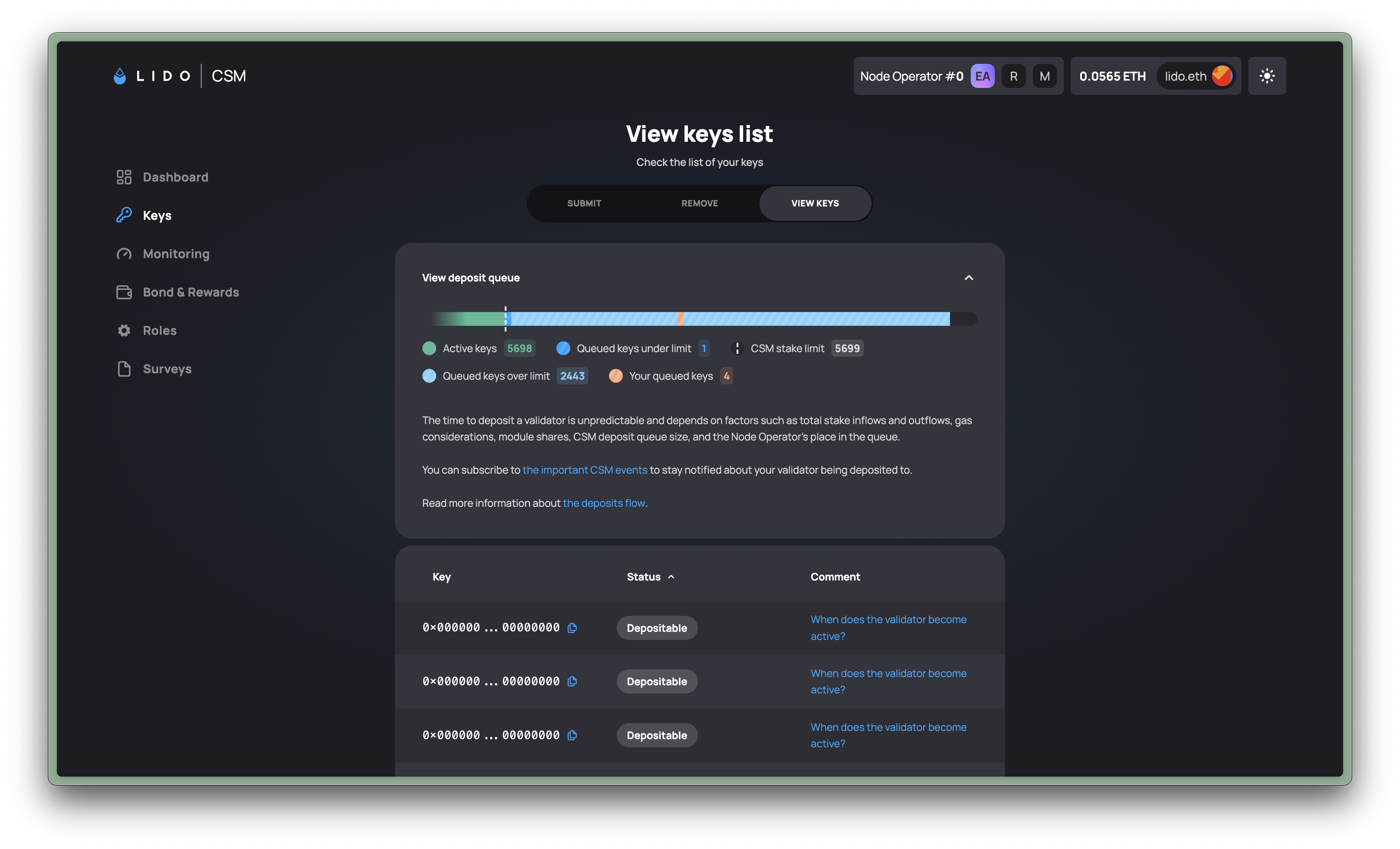Click the document icon beside Surveys
1400x849 pixels.
click(x=124, y=369)
